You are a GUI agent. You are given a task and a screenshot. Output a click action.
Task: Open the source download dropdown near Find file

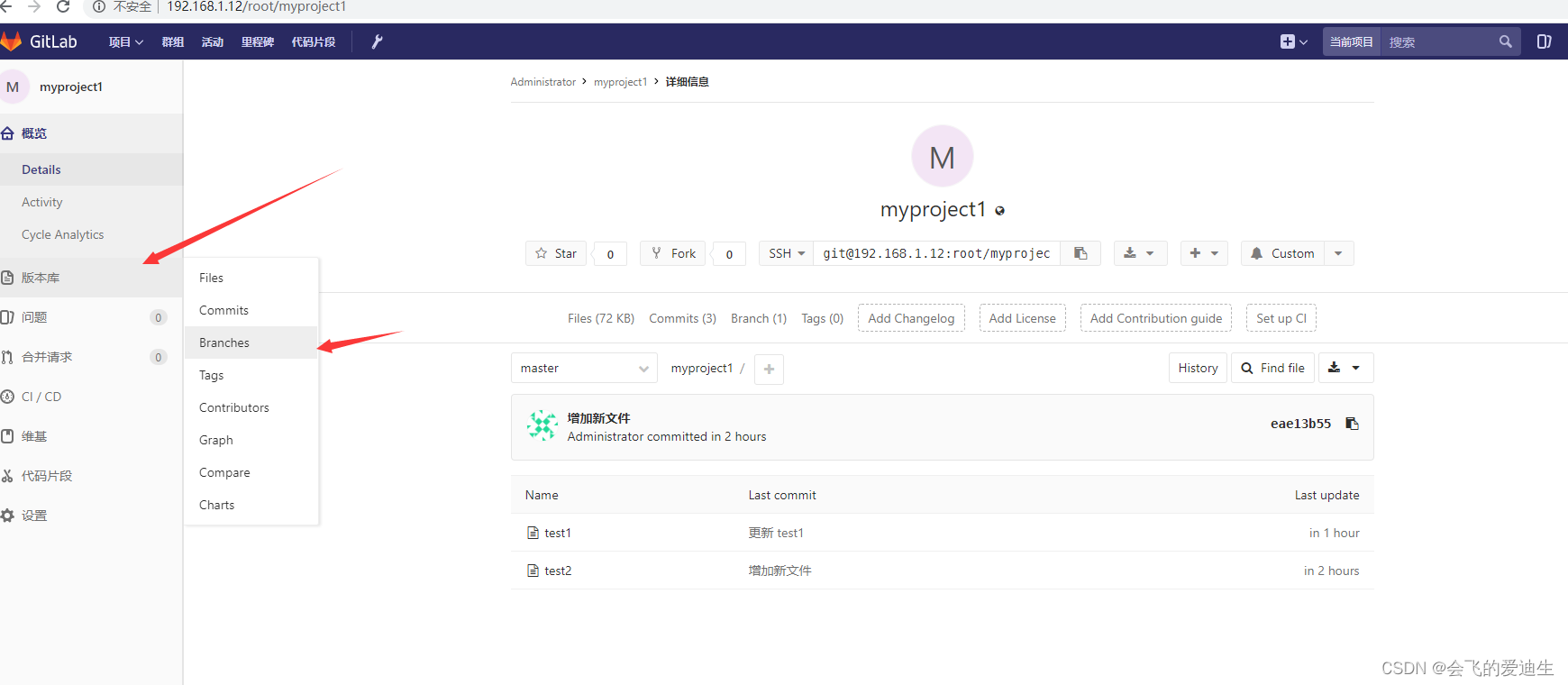(x=1345, y=368)
